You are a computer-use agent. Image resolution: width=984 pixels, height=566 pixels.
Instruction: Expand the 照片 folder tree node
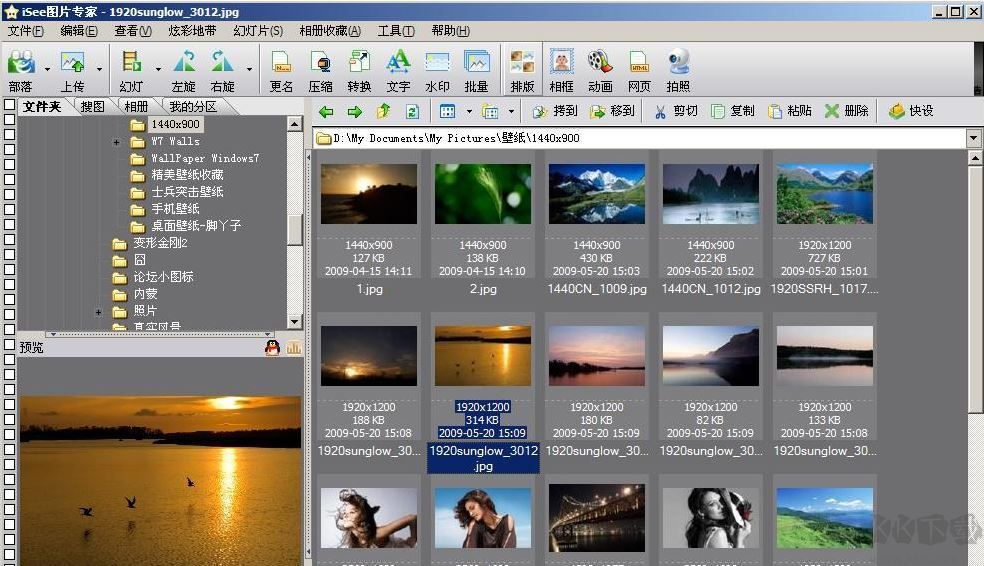pos(99,312)
